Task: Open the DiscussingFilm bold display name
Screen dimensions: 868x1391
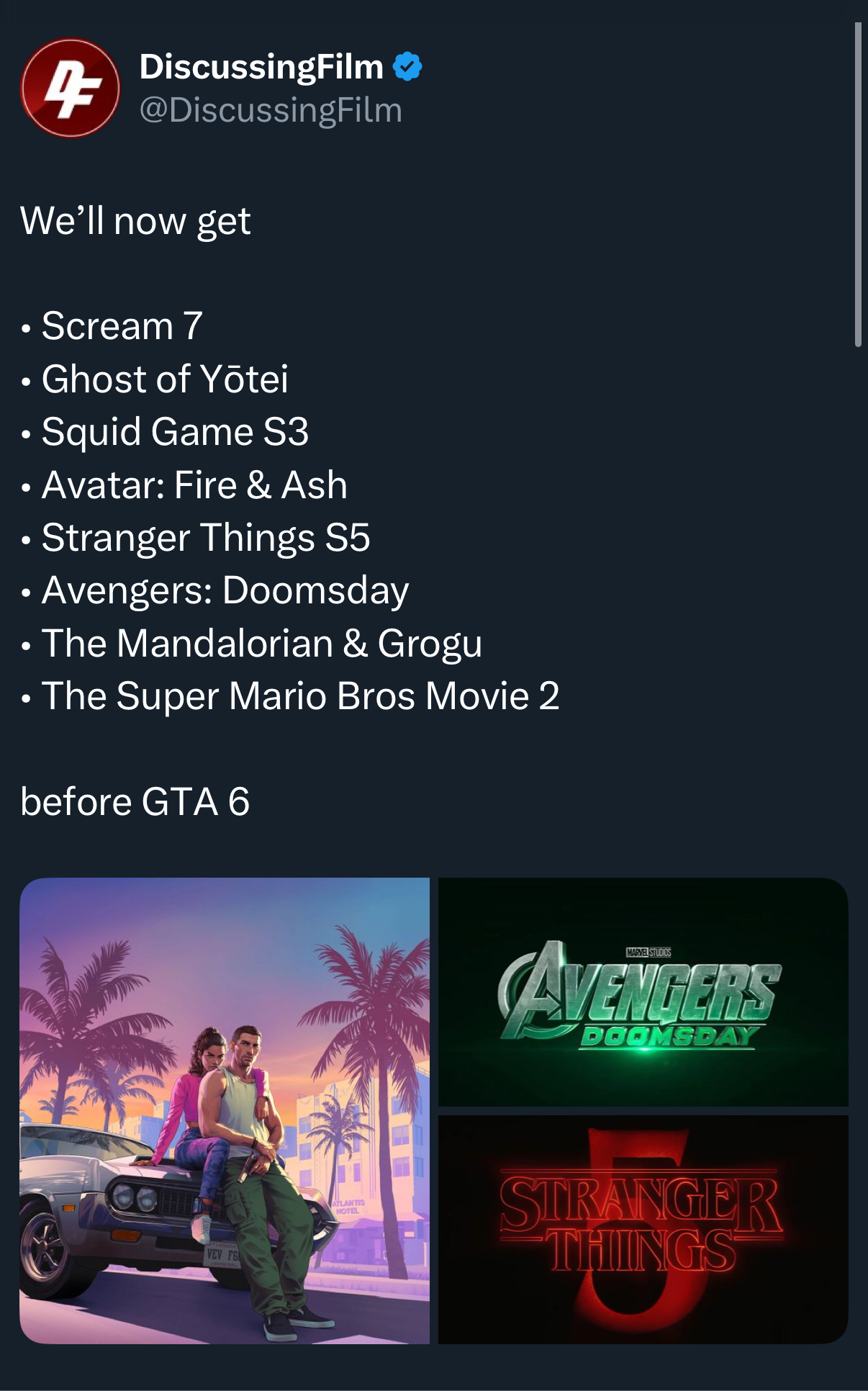Action: (261, 67)
